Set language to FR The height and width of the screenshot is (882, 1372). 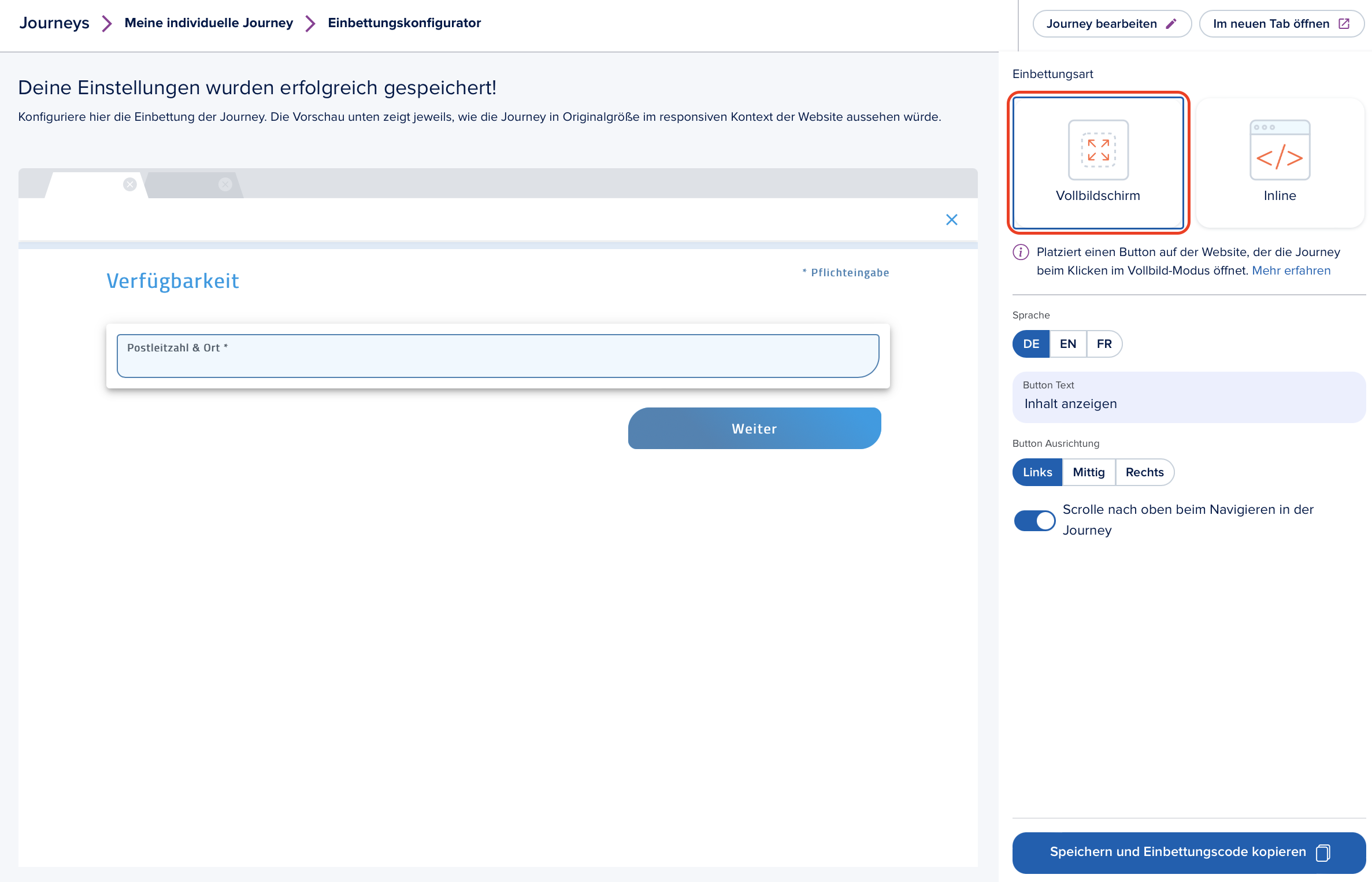click(x=1104, y=344)
